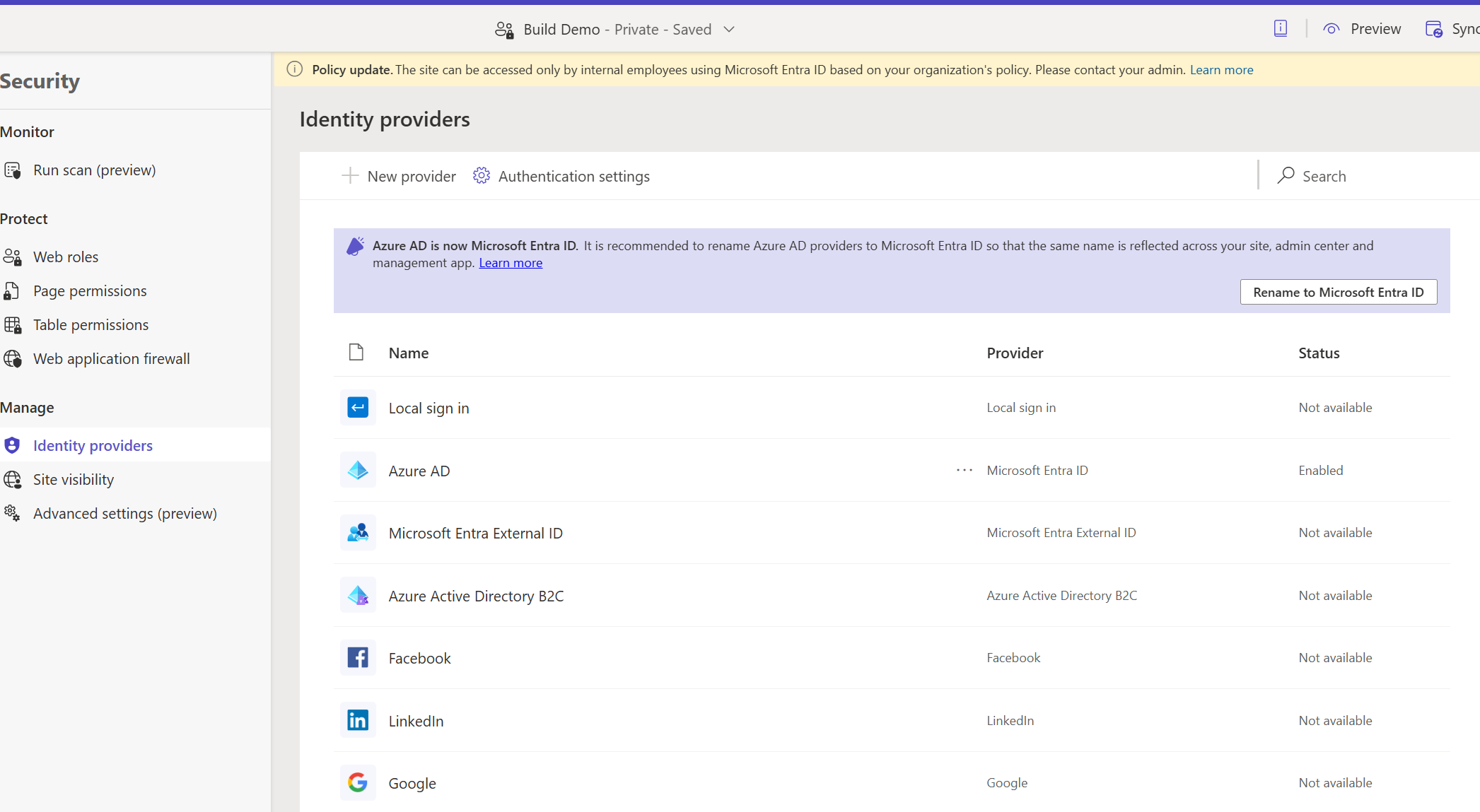Open Web application firewall settings
The image size is (1480, 812).
112,359
